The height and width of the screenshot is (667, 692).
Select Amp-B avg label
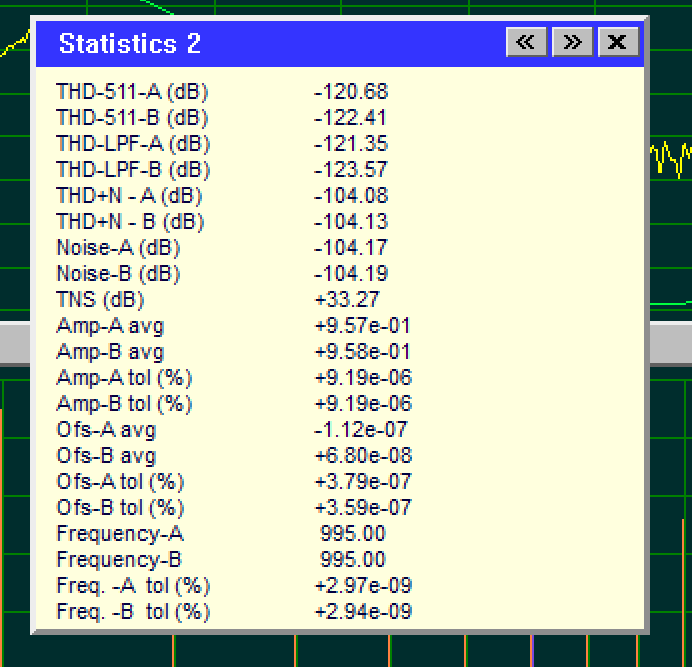pyautogui.click(x=110, y=352)
